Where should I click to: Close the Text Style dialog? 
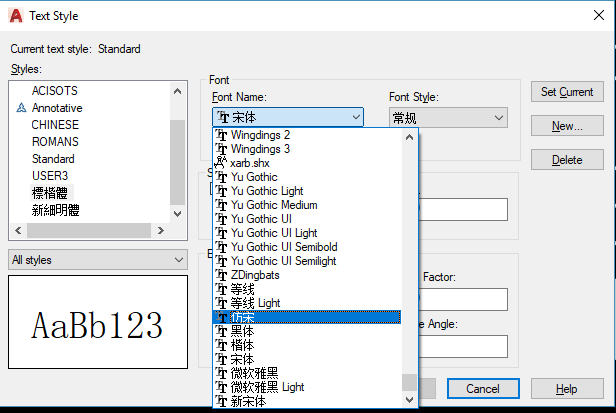click(x=599, y=15)
